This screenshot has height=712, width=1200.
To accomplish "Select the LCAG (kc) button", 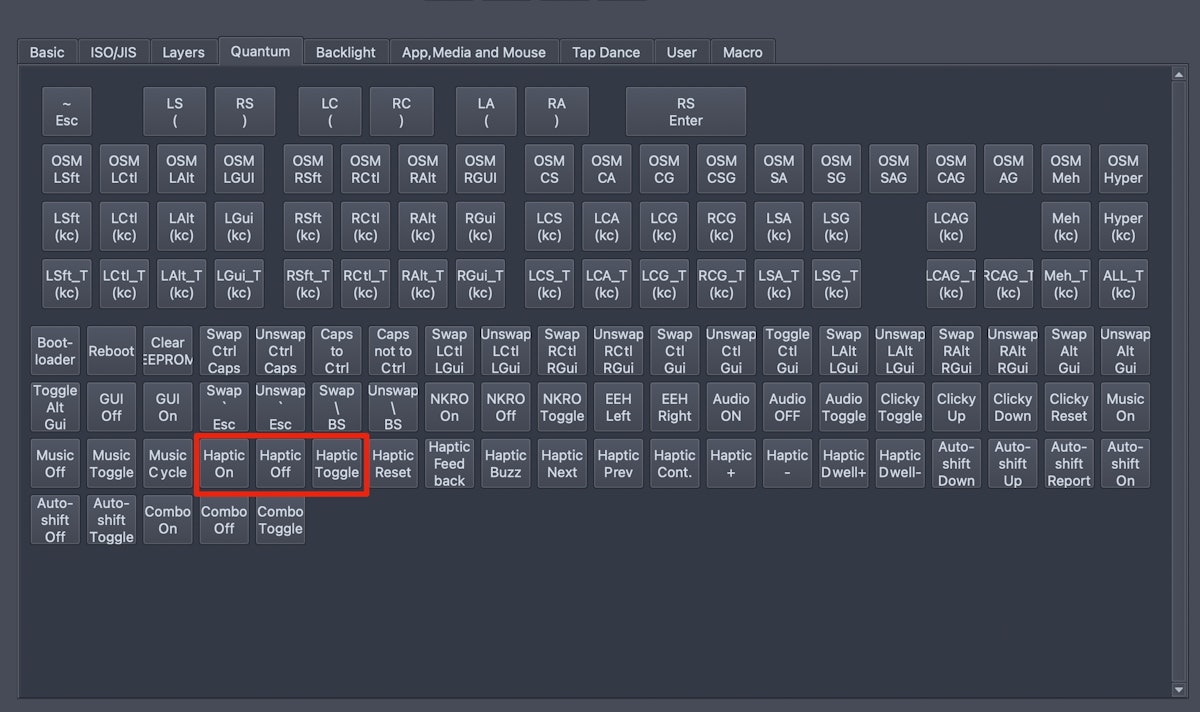I will tap(951, 227).
